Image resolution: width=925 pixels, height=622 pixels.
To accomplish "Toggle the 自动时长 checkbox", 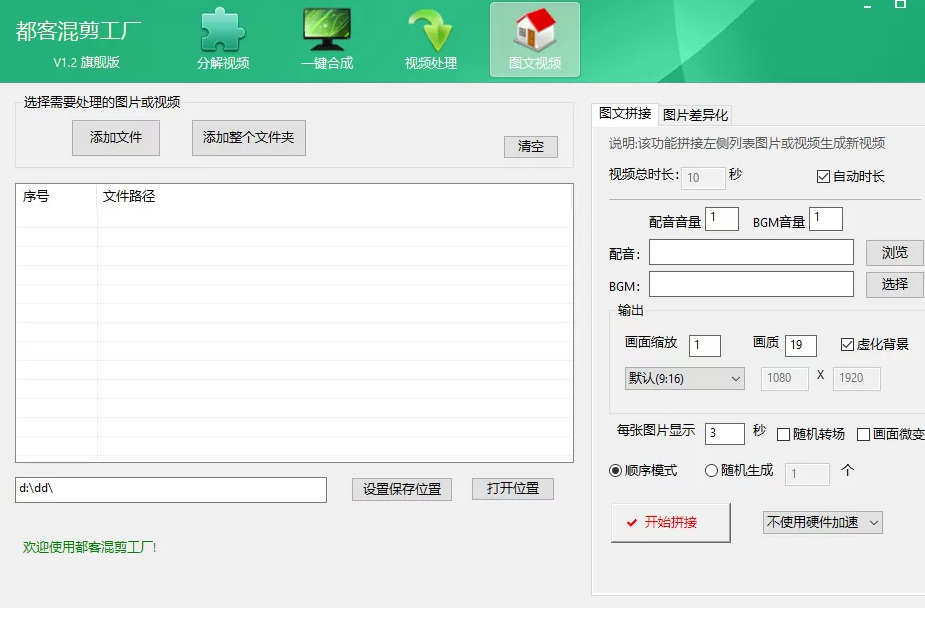I will point(850,176).
